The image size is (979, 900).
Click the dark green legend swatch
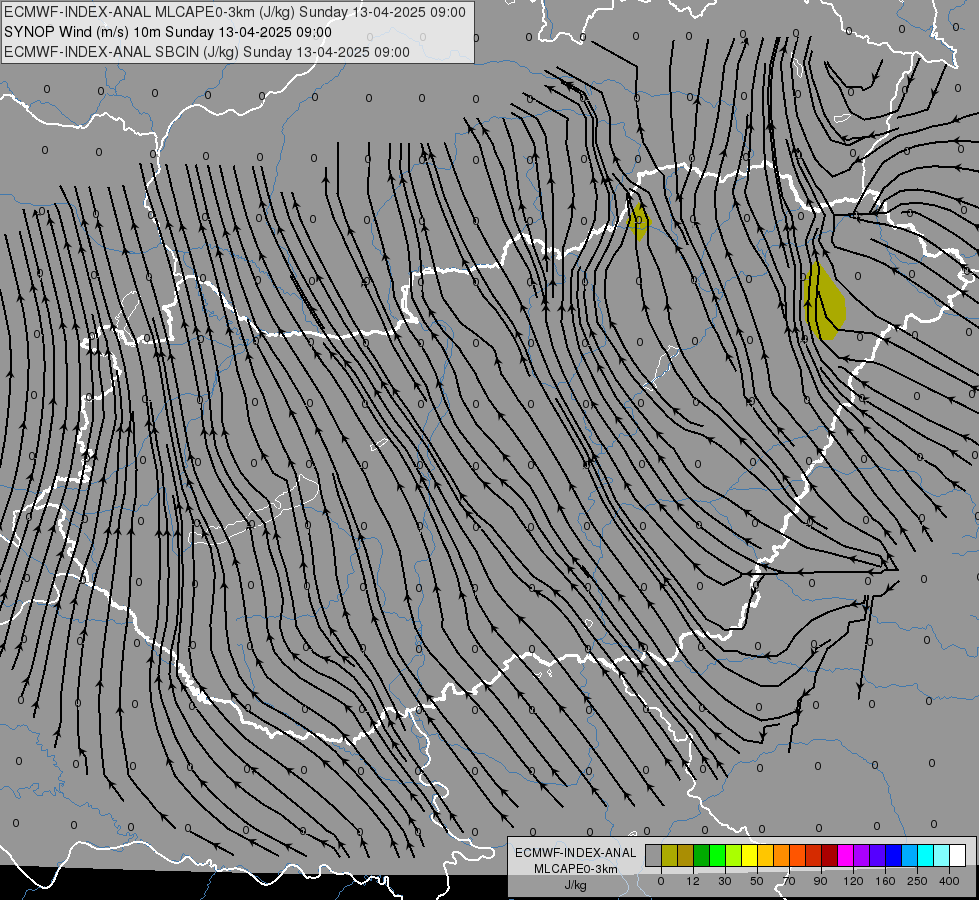click(x=702, y=855)
